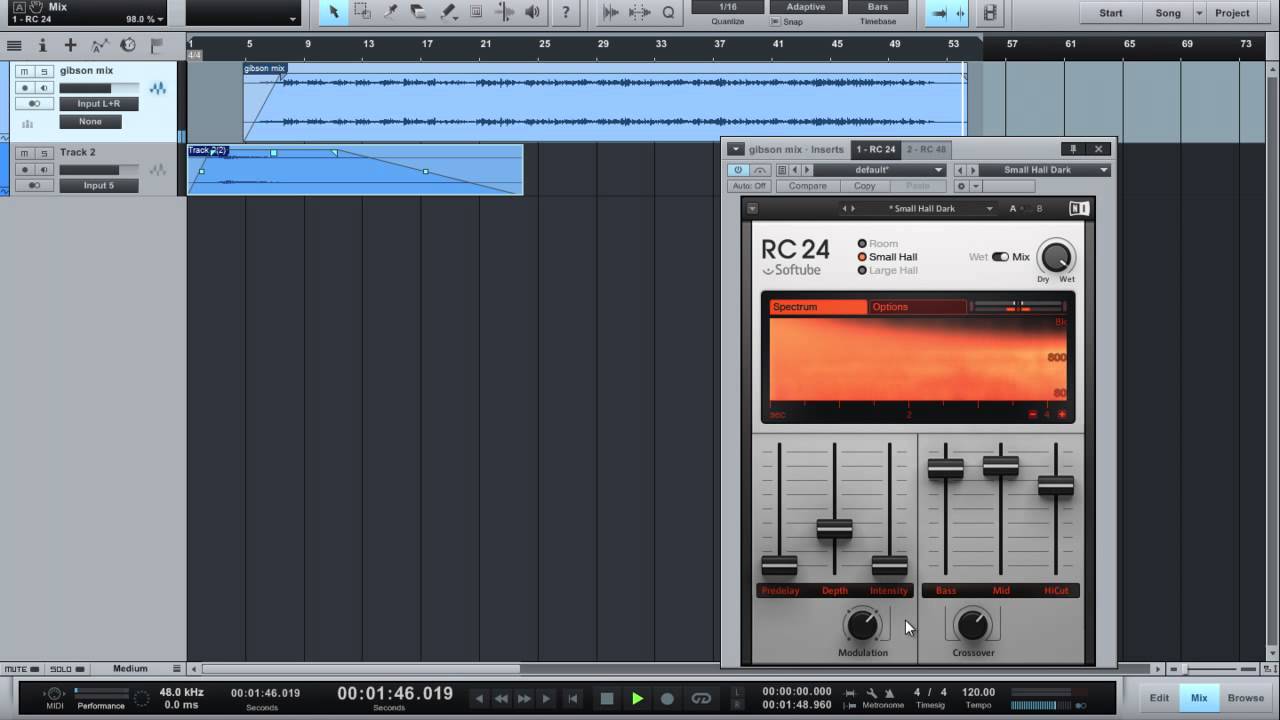Open the marker track flag icon
The height and width of the screenshot is (720, 1280).
pos(157,45)
